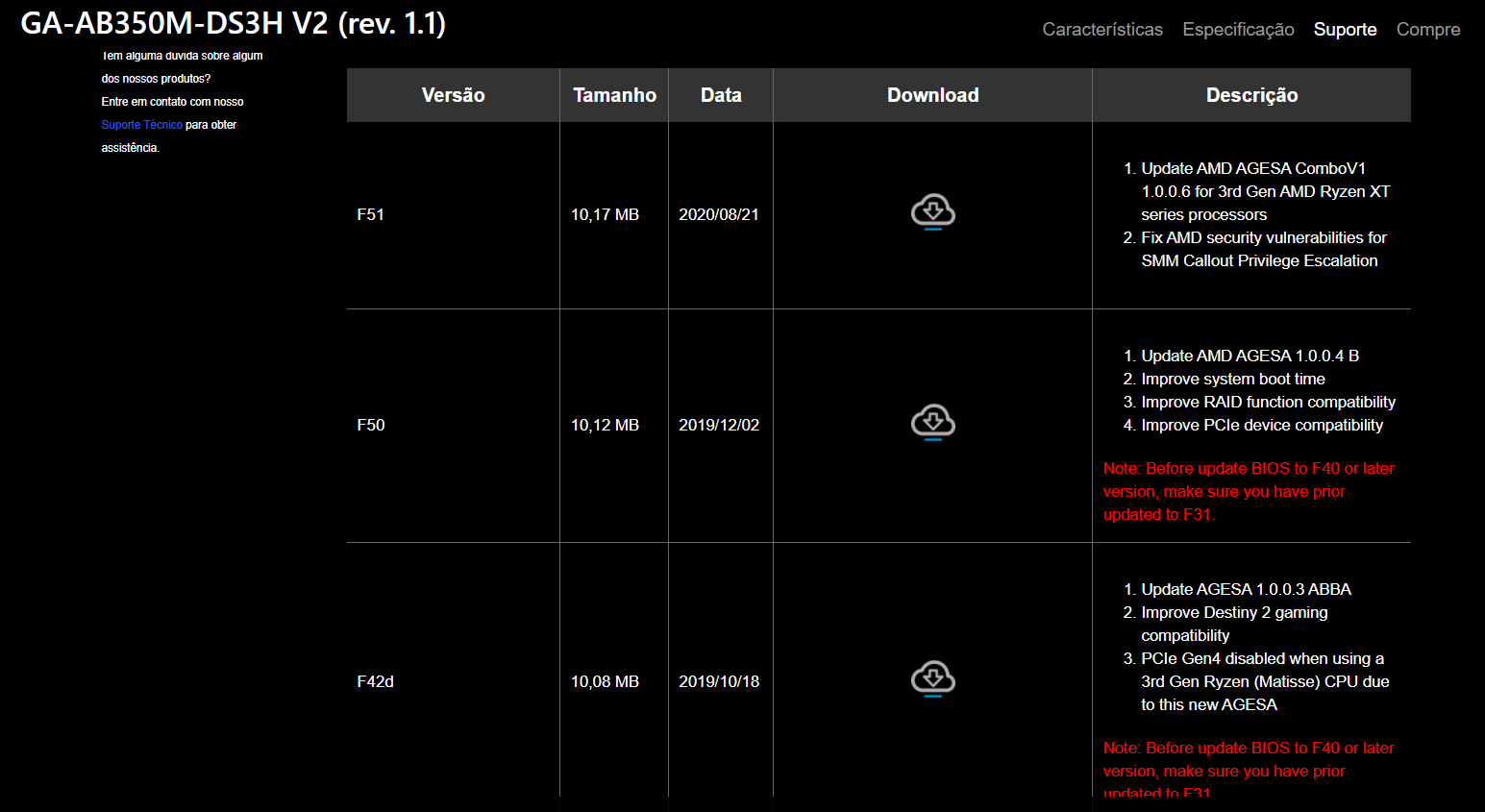
Task: Click the red F40 note in F50 row
Action: (x=1249, y=491)
